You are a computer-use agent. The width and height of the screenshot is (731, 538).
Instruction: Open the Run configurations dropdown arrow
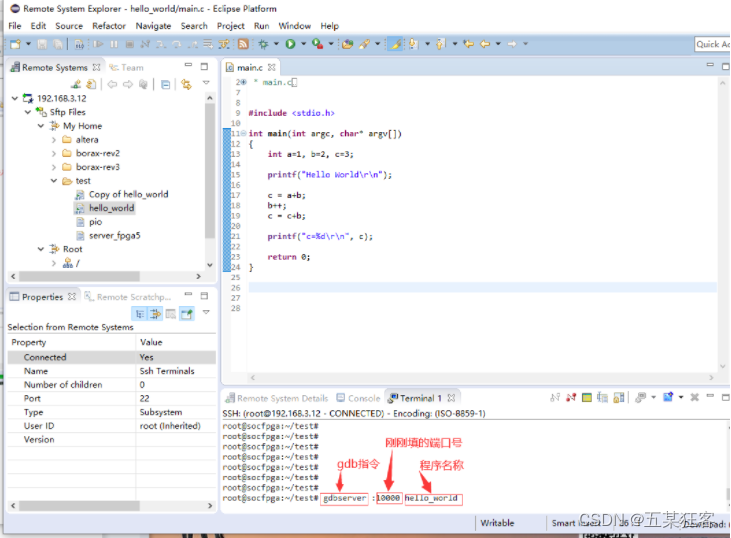303,44
